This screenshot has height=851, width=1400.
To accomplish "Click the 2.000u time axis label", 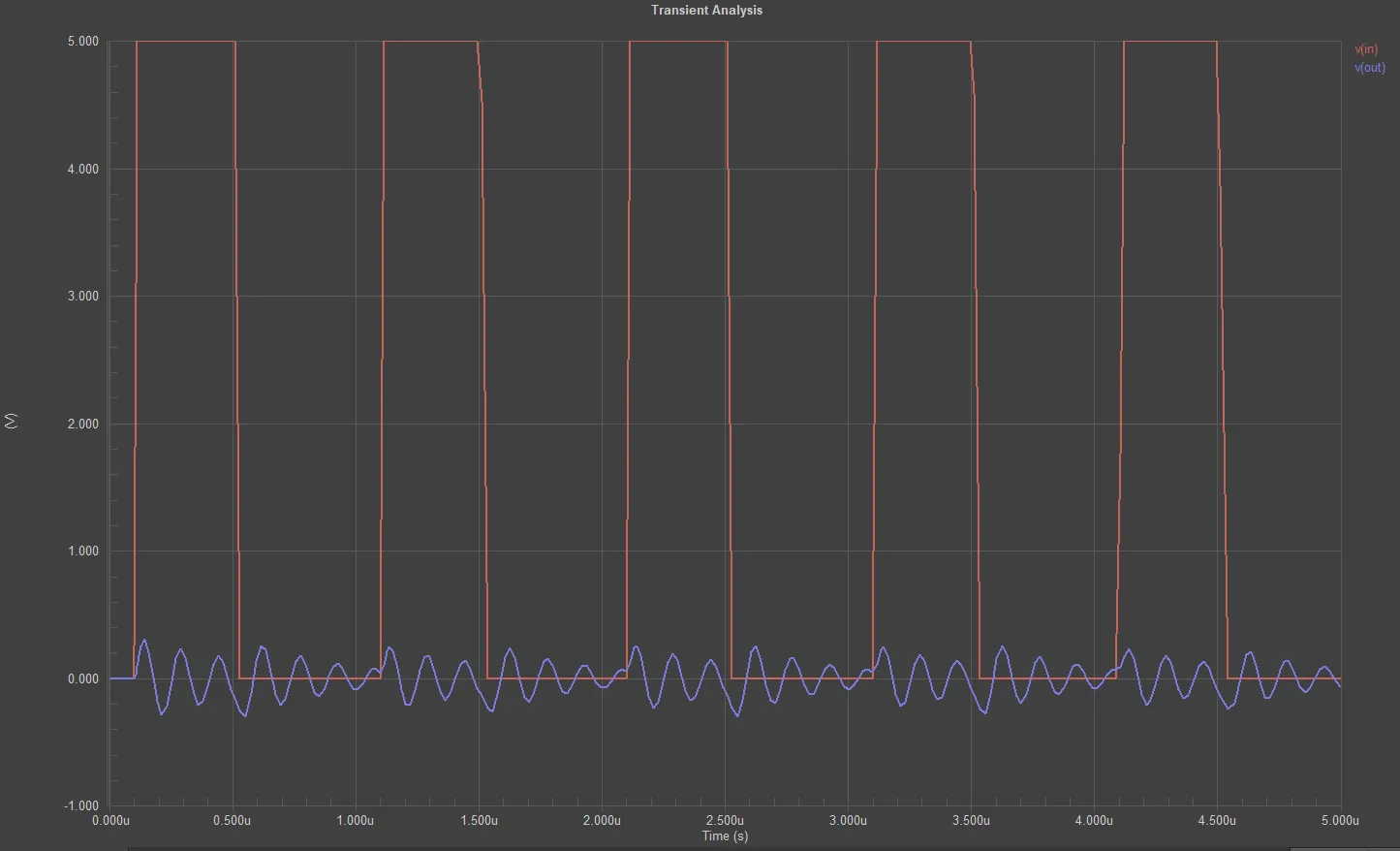I will (602, 821).
